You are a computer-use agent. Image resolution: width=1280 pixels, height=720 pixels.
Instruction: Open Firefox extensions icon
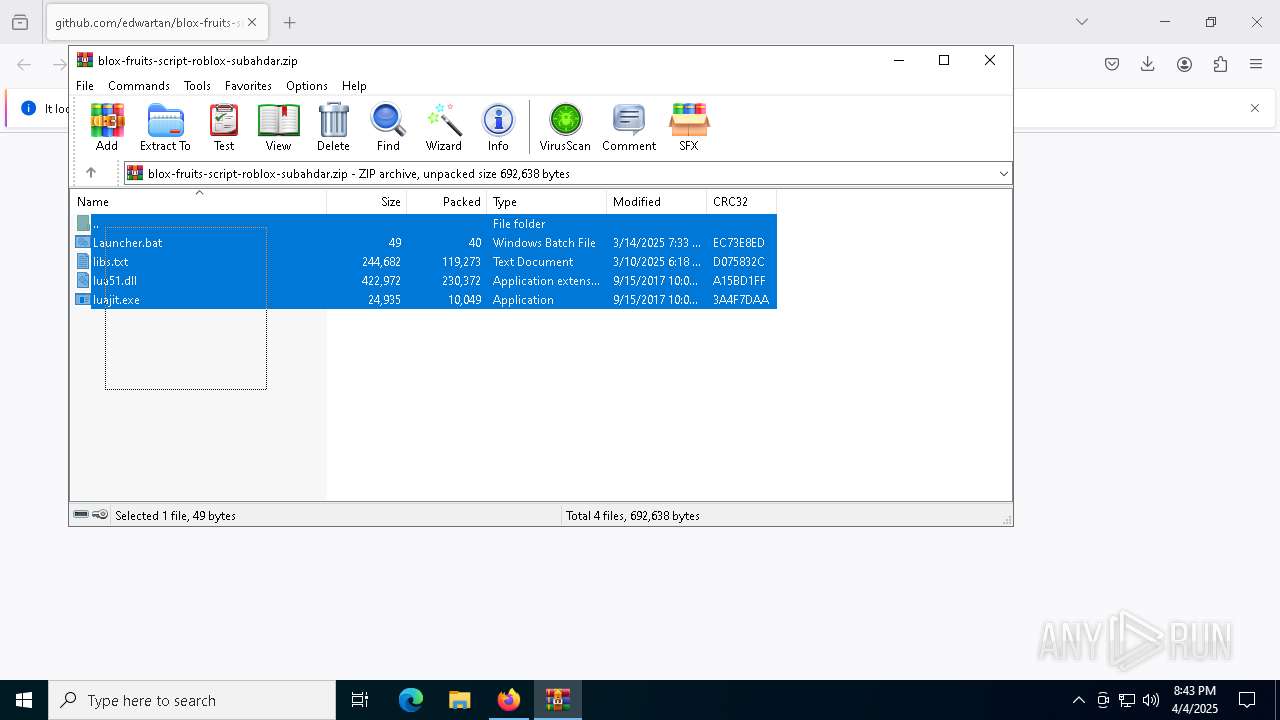(x=1220, y=64)
